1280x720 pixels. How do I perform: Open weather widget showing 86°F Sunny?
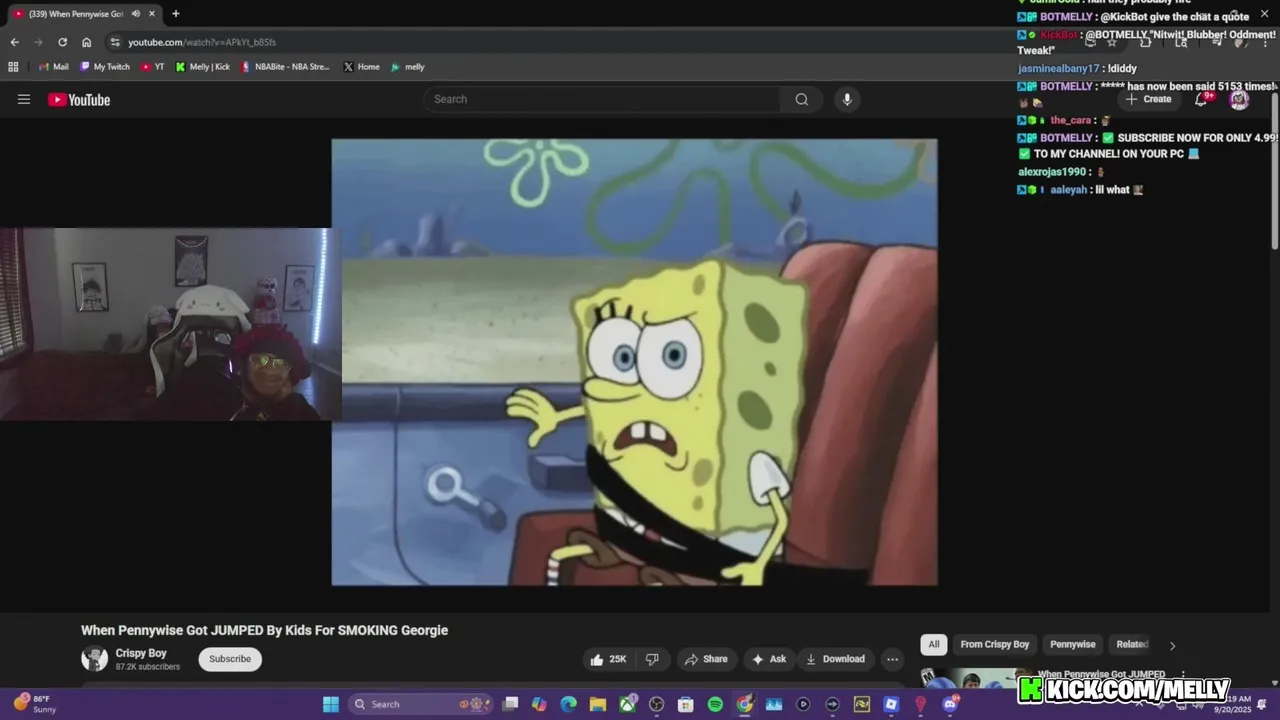pos(34,704)
